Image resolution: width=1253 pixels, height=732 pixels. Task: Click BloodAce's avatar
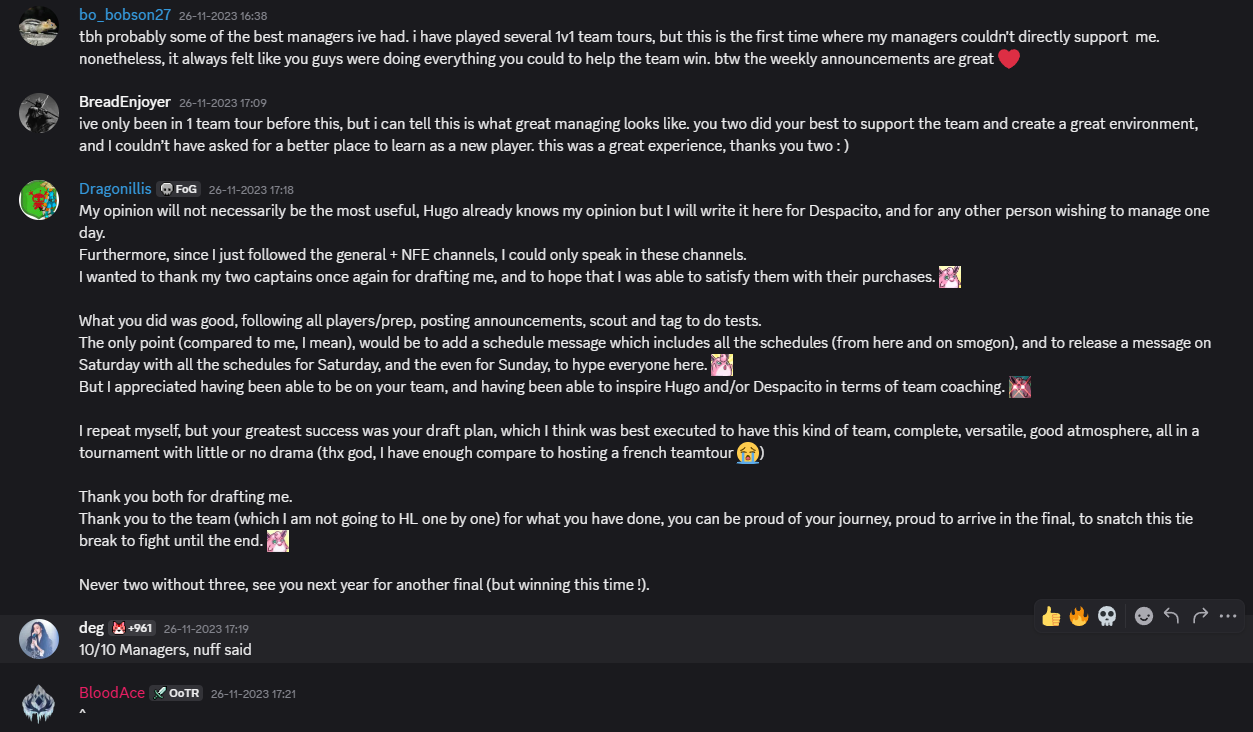click(x=39, y=703)
